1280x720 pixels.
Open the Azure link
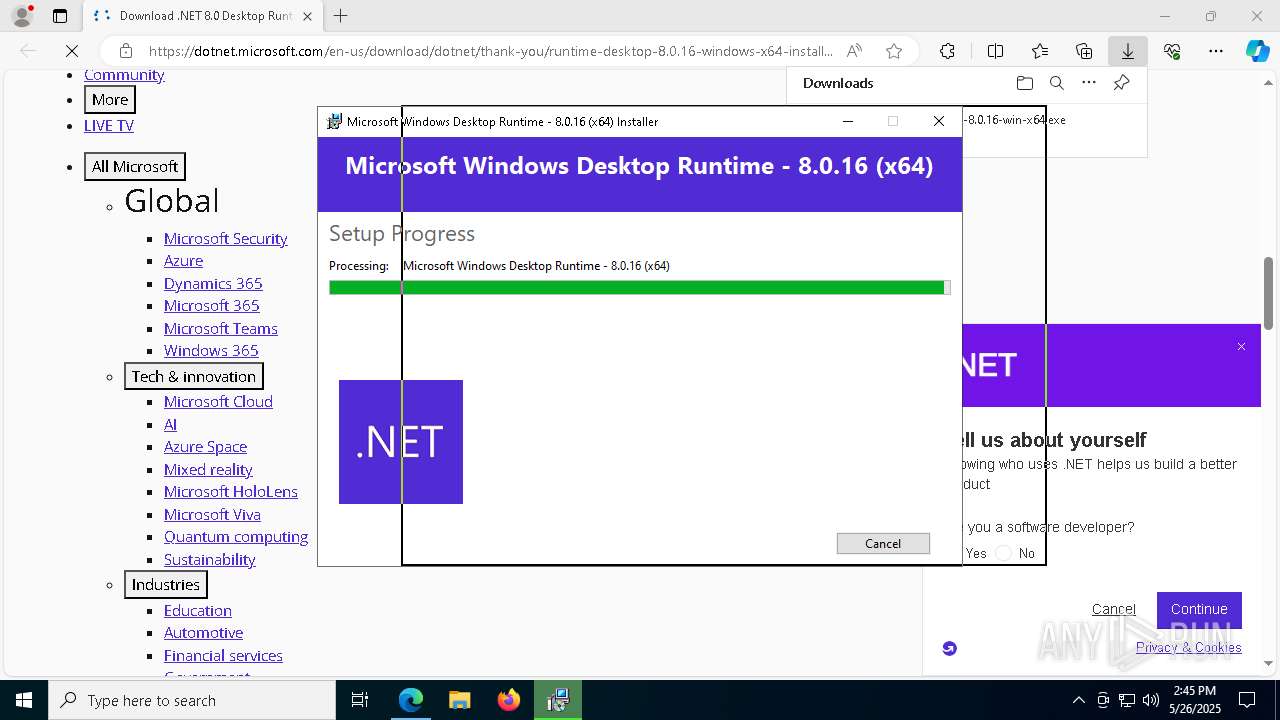(x=183, y=260)
